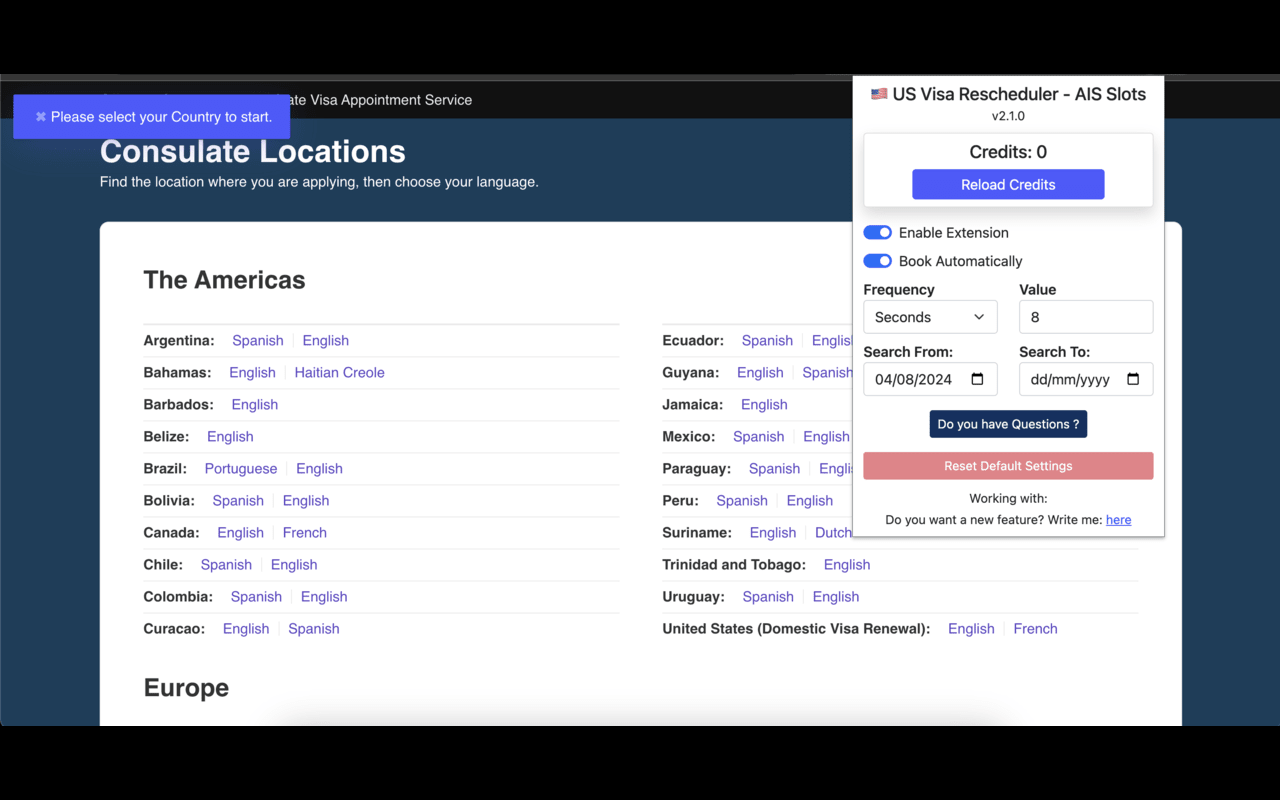This screenshot has width=1280, height=800.
Task: Toggle the Enable Extension switch
Action: tap(877, 233)
